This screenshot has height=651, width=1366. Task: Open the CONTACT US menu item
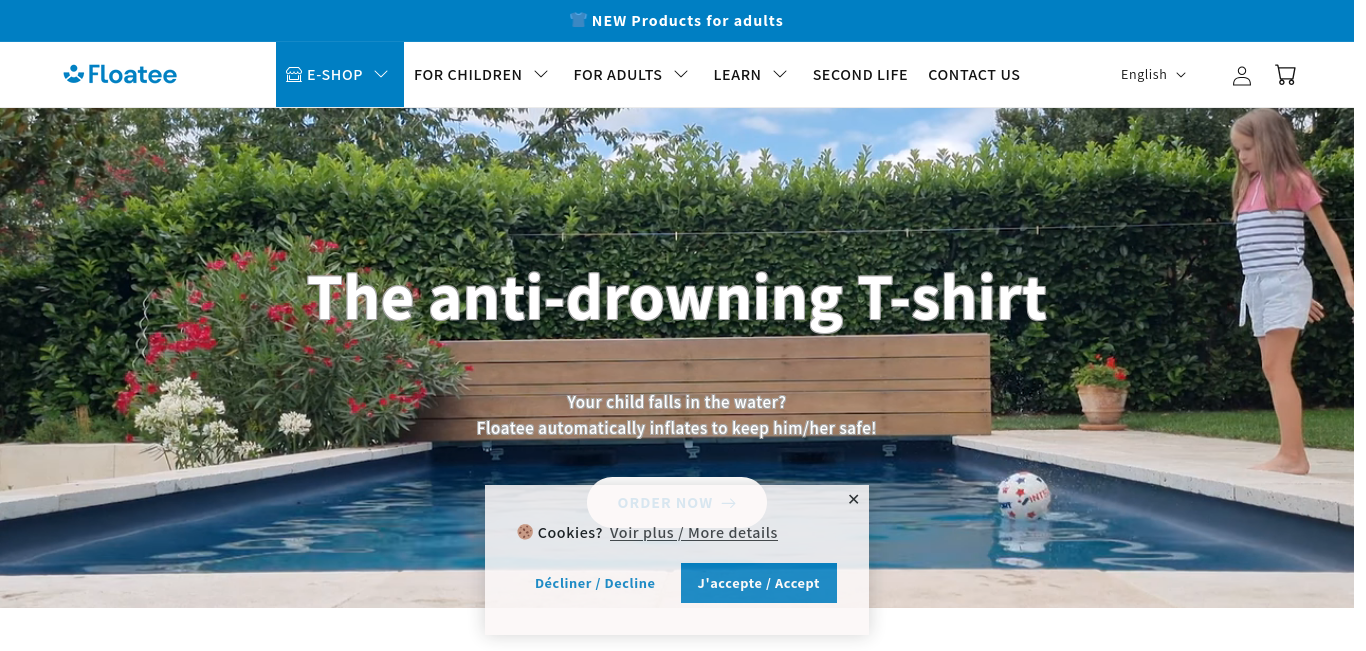(974, 75)
